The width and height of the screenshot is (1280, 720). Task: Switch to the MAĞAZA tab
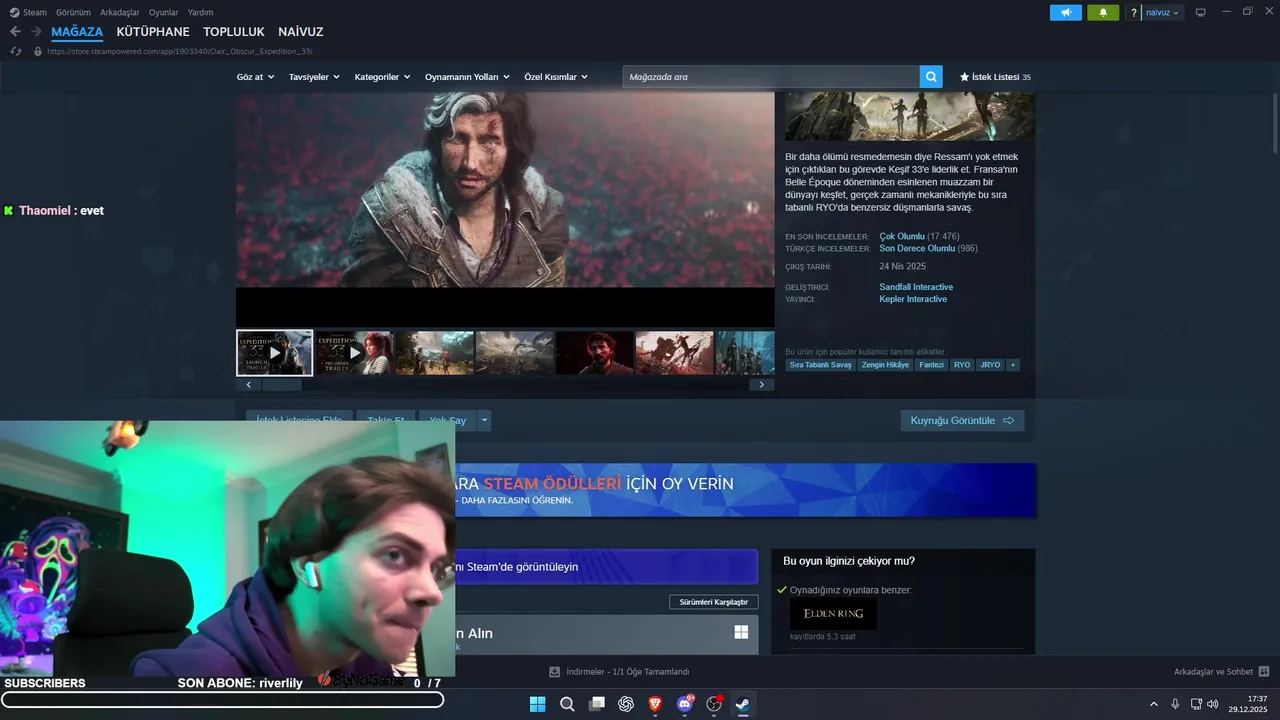coord(77,32)
